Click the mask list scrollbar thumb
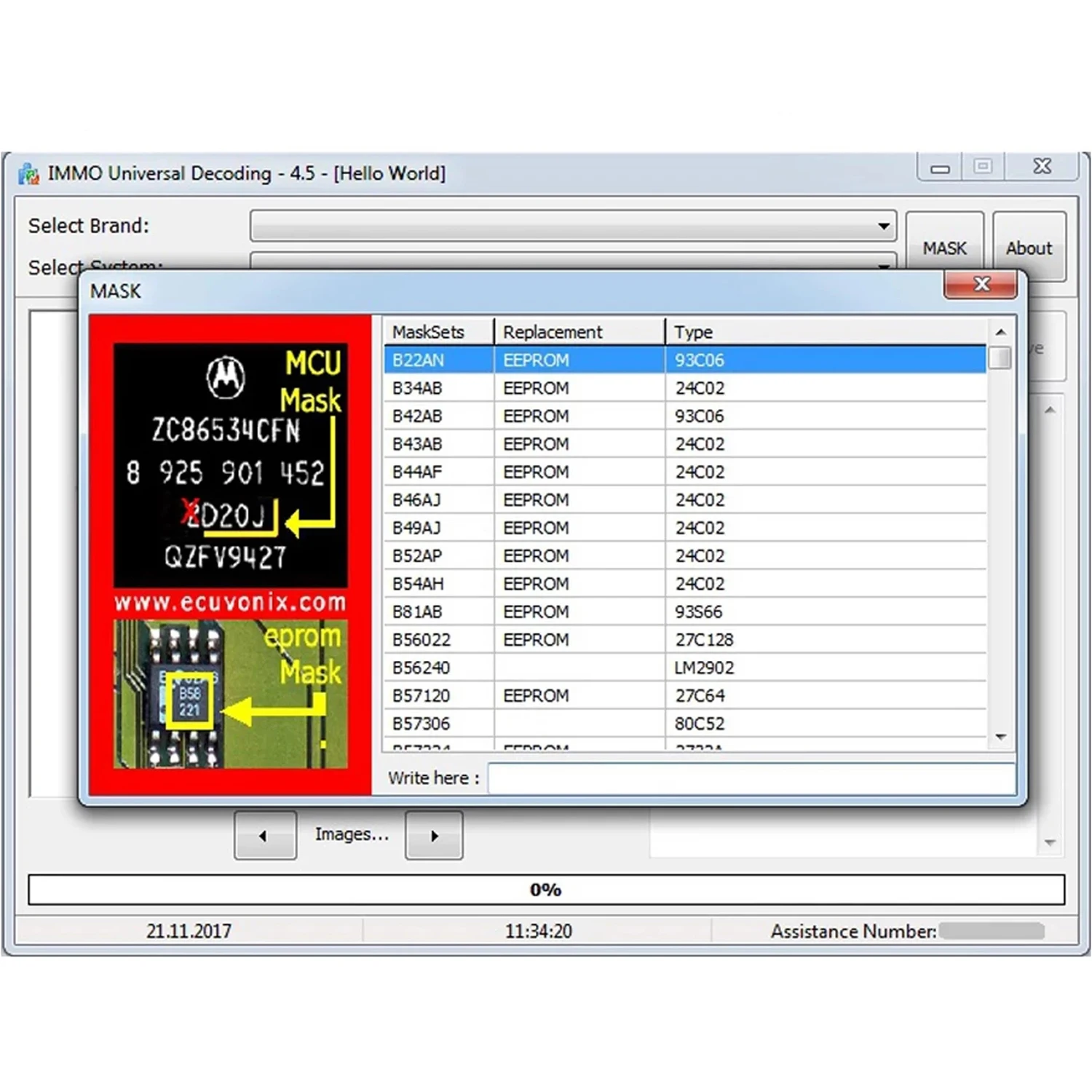Screen dimensions: 1092x1092 (1001, 358)
